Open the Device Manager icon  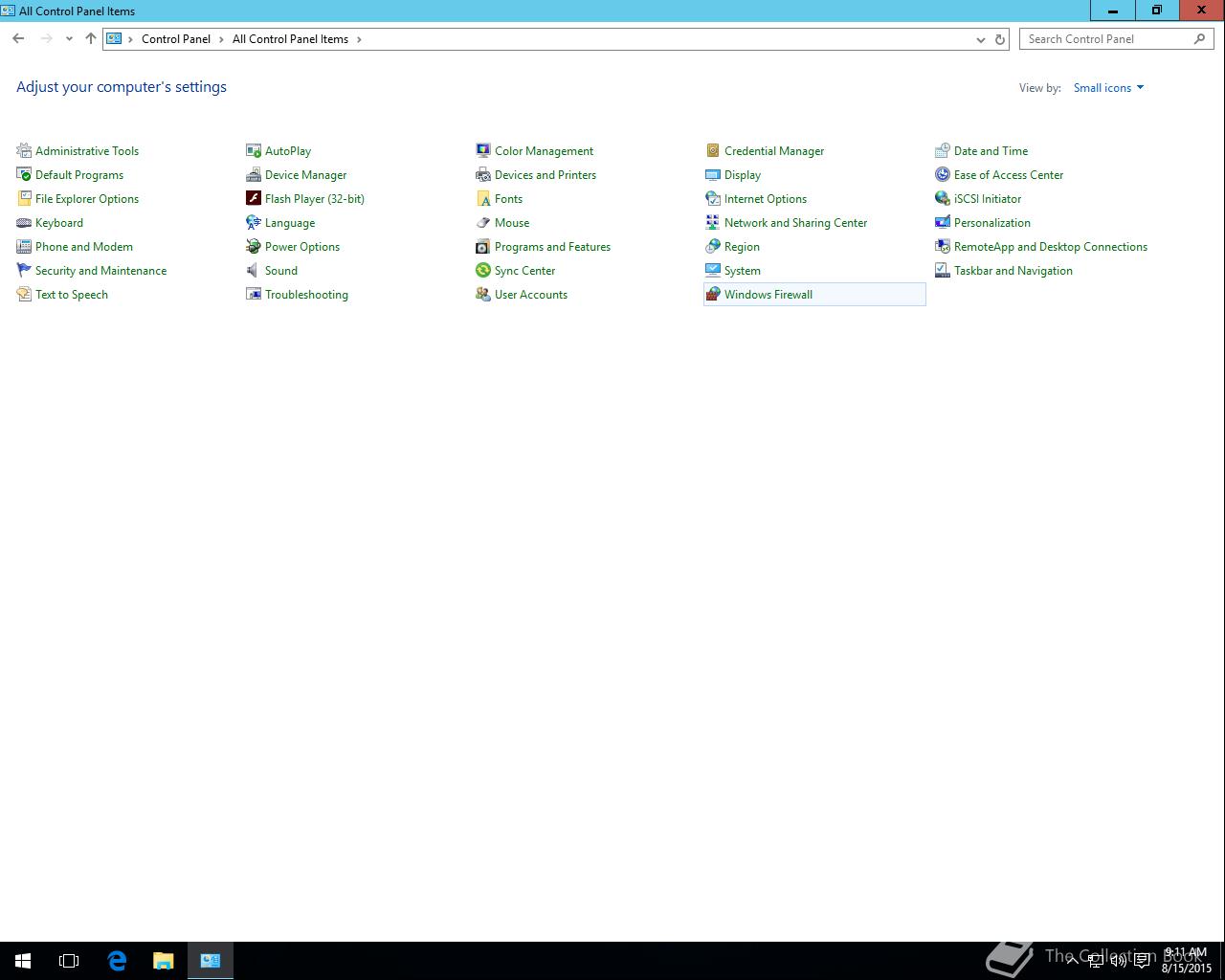click(x=254, y=174)
